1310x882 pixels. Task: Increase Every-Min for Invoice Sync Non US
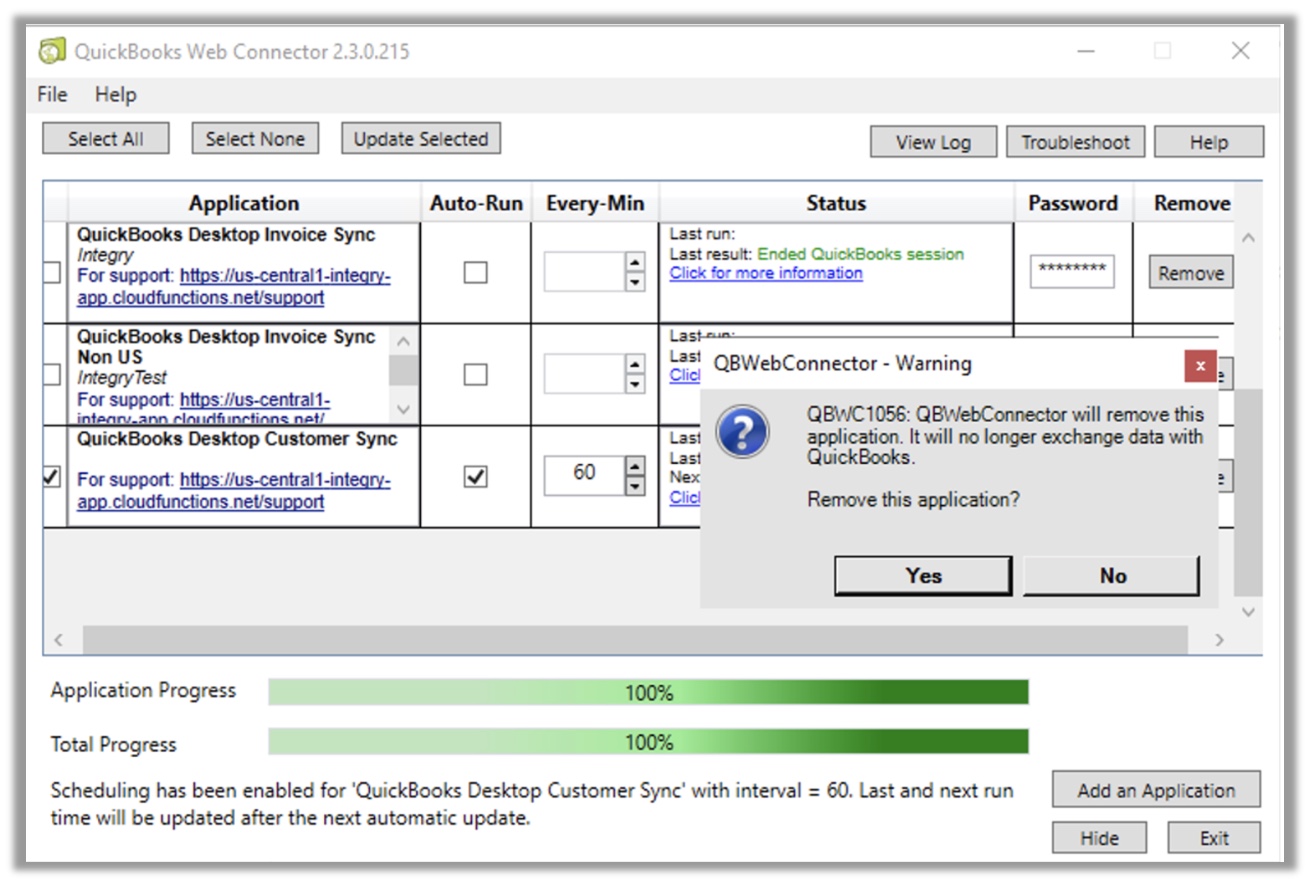pyautogui.click(x=634, y=364)
